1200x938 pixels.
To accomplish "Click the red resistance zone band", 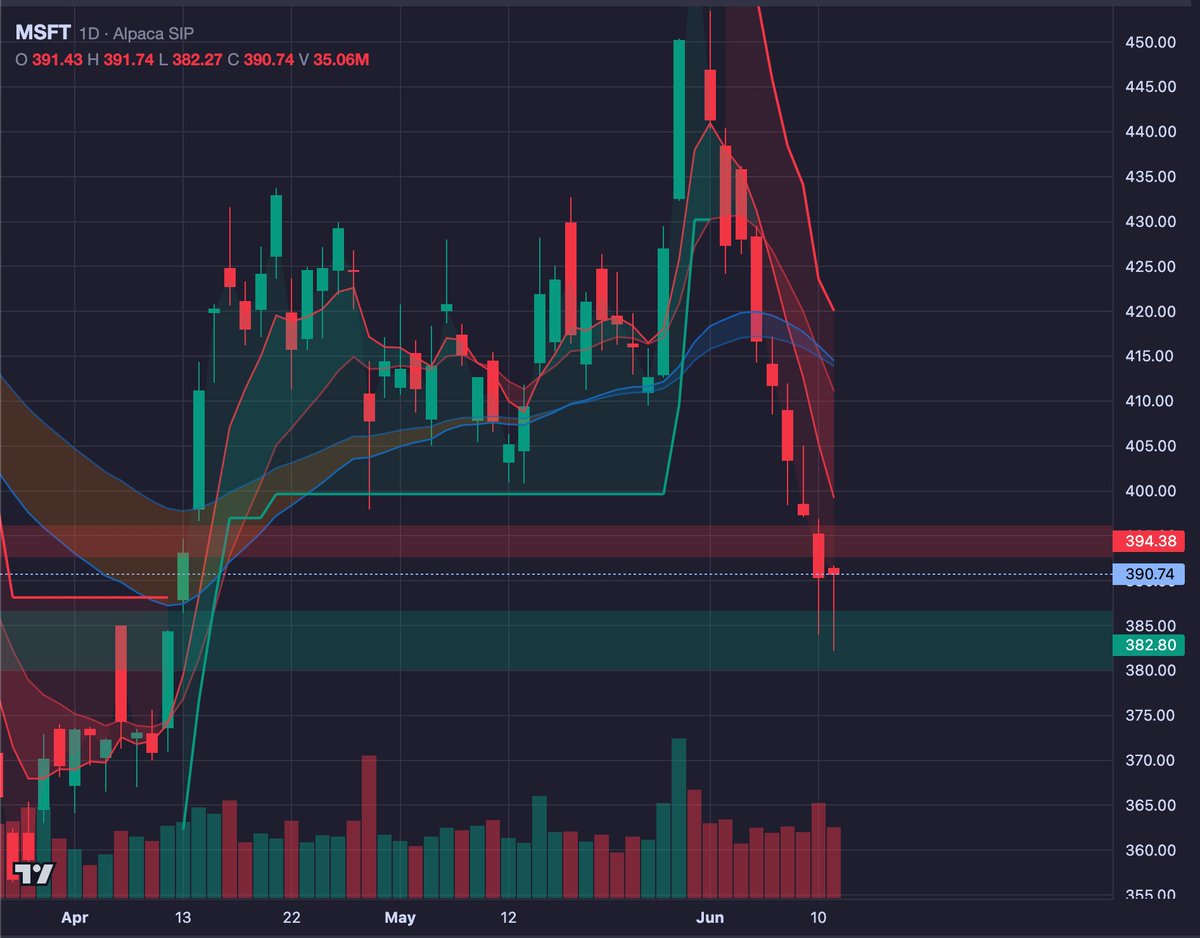I will click(x=555, y=541).
